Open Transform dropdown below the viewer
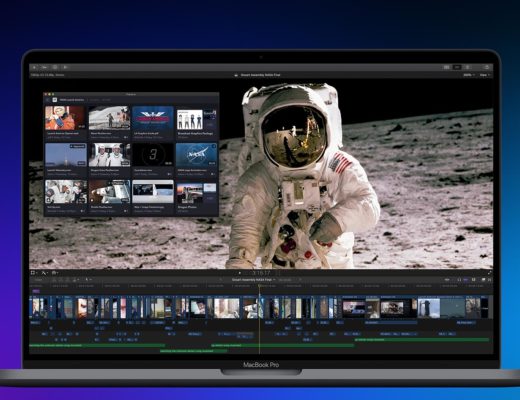The image size is (520, 400). [34, 273]
